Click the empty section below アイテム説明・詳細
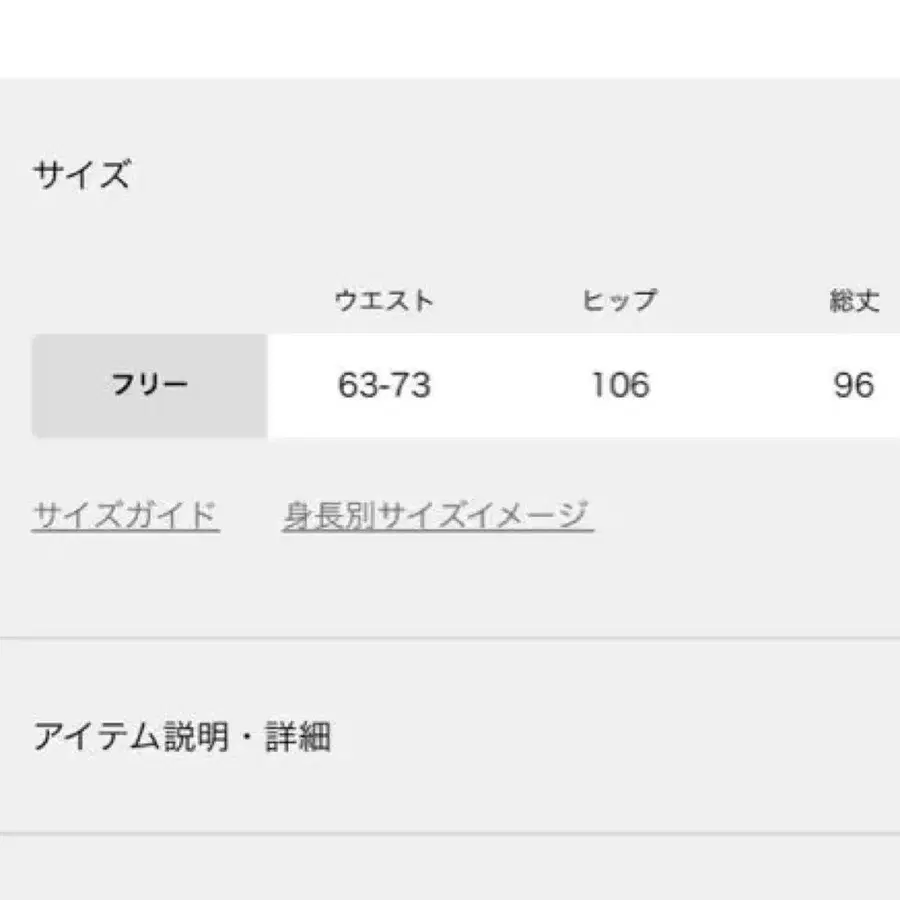This screenshot has height=900, width=900. click(x=450, y=868)
